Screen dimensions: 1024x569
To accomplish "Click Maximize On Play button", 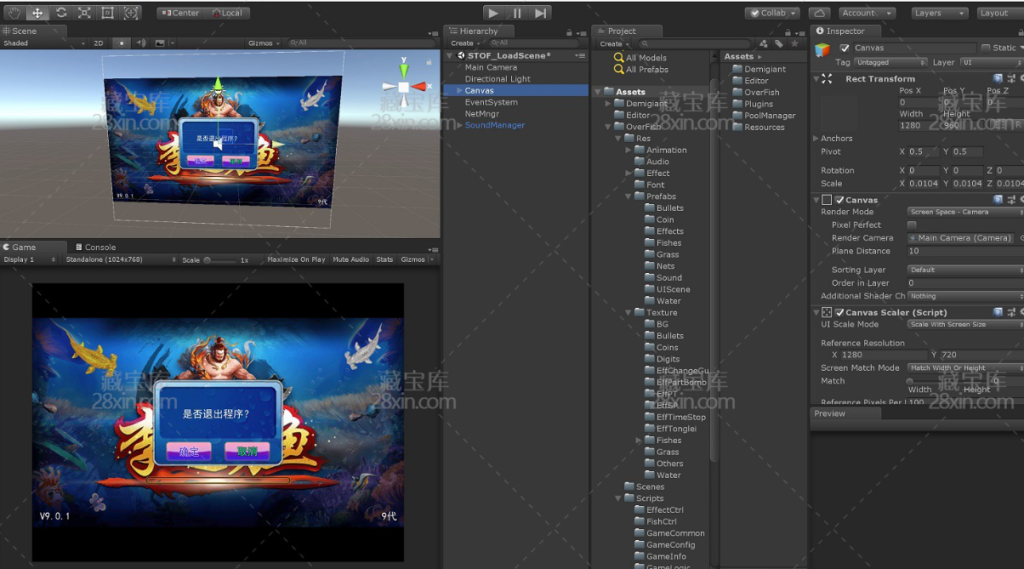I will point(296,260).
